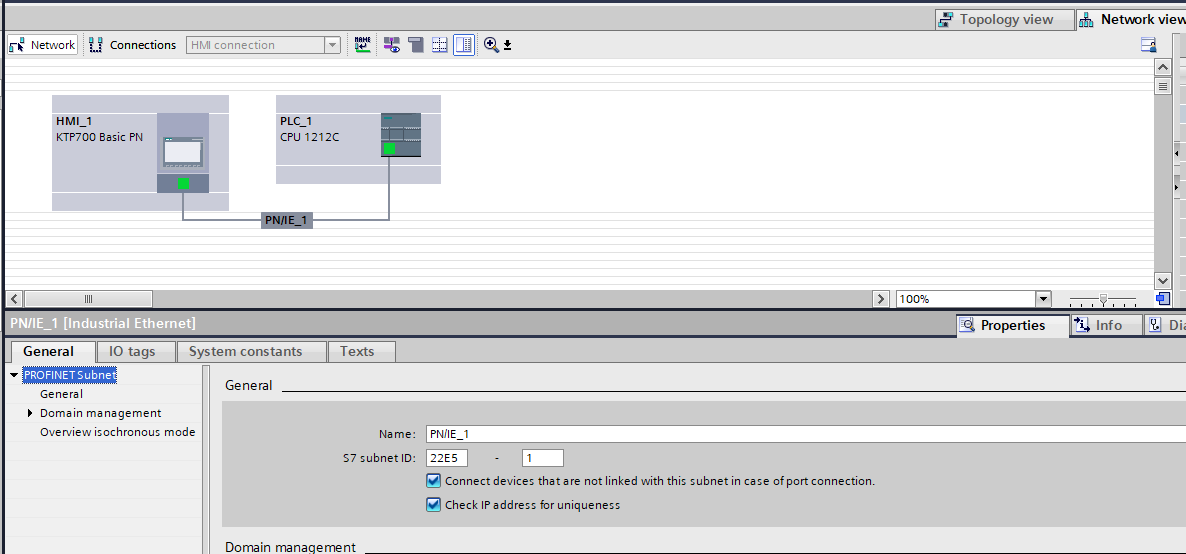Click the overview navigation icon

click(x=1163, y=298)
